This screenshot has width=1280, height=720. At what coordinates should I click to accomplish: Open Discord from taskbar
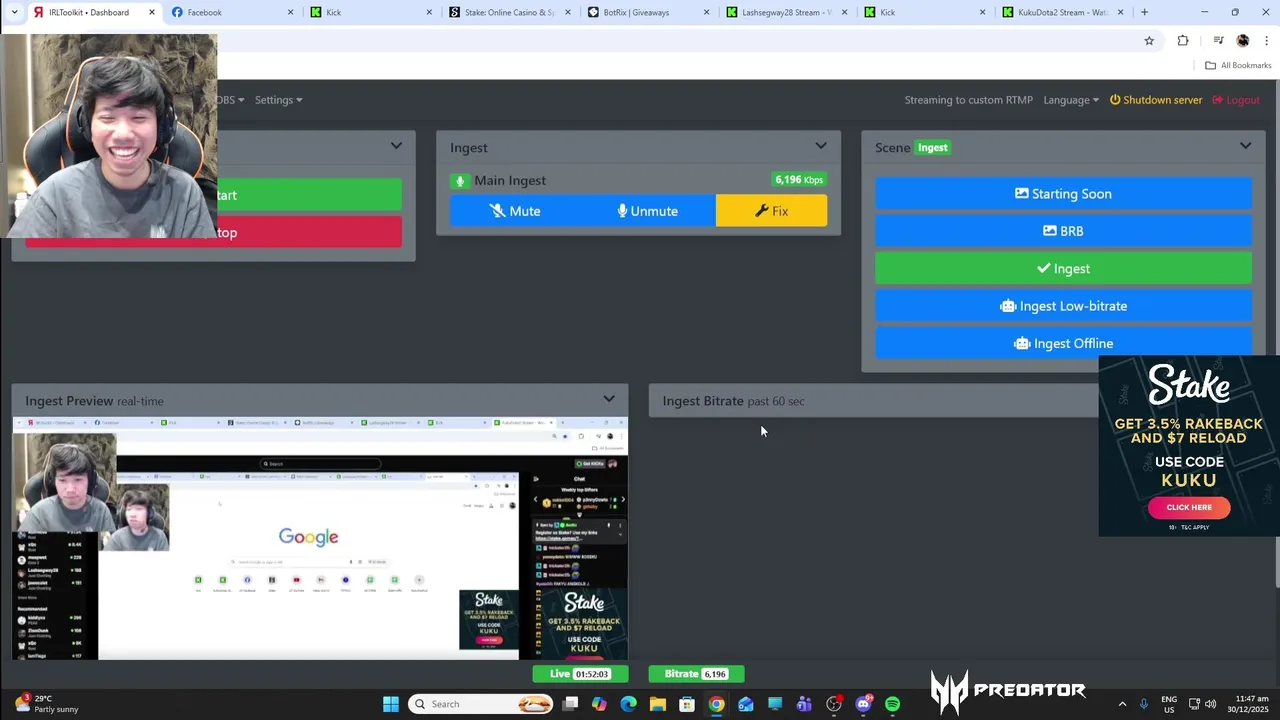(x=863, y=704)
